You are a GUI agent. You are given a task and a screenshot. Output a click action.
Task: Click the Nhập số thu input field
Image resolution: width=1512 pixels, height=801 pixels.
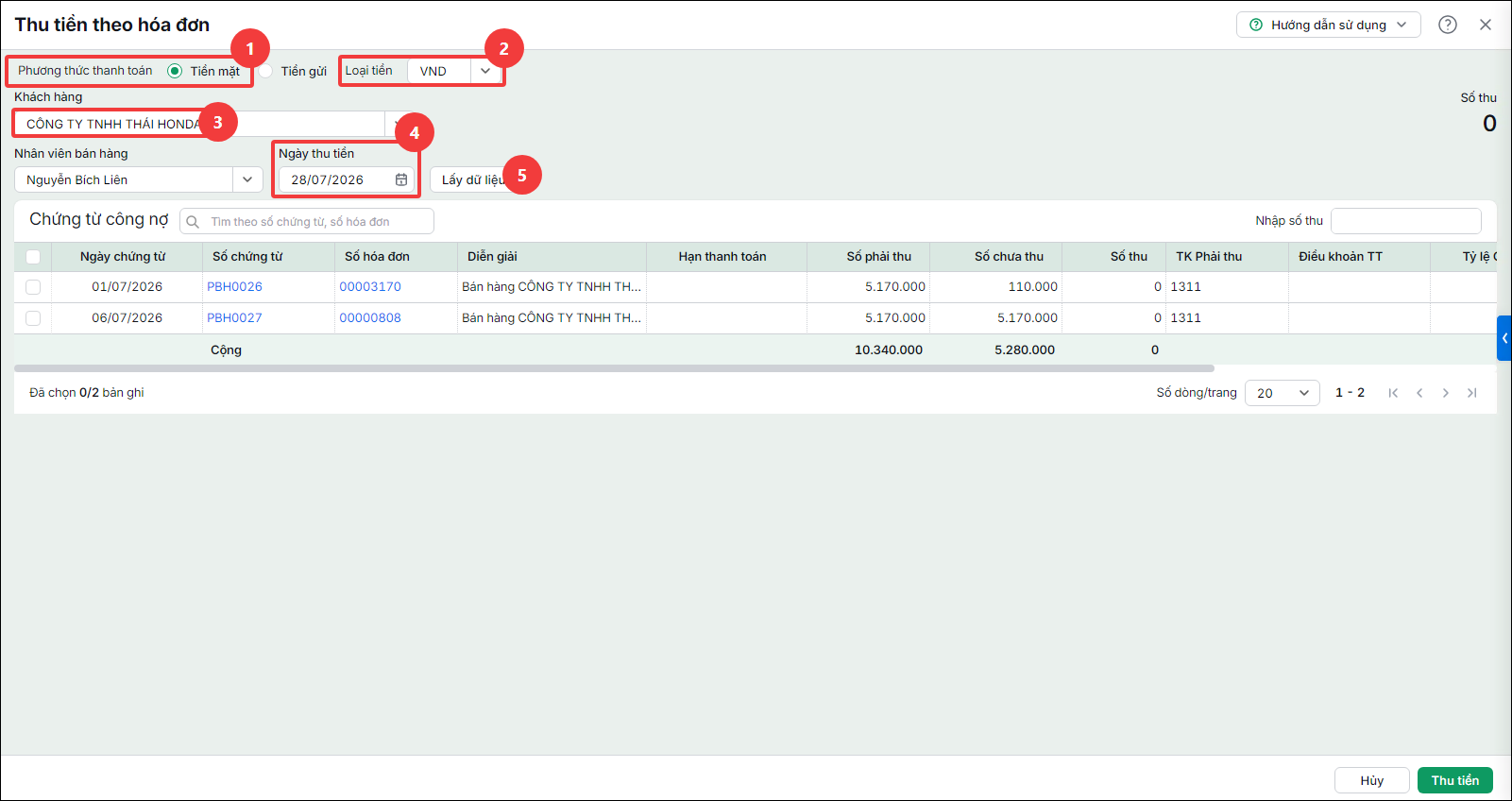click(1406, 221)
